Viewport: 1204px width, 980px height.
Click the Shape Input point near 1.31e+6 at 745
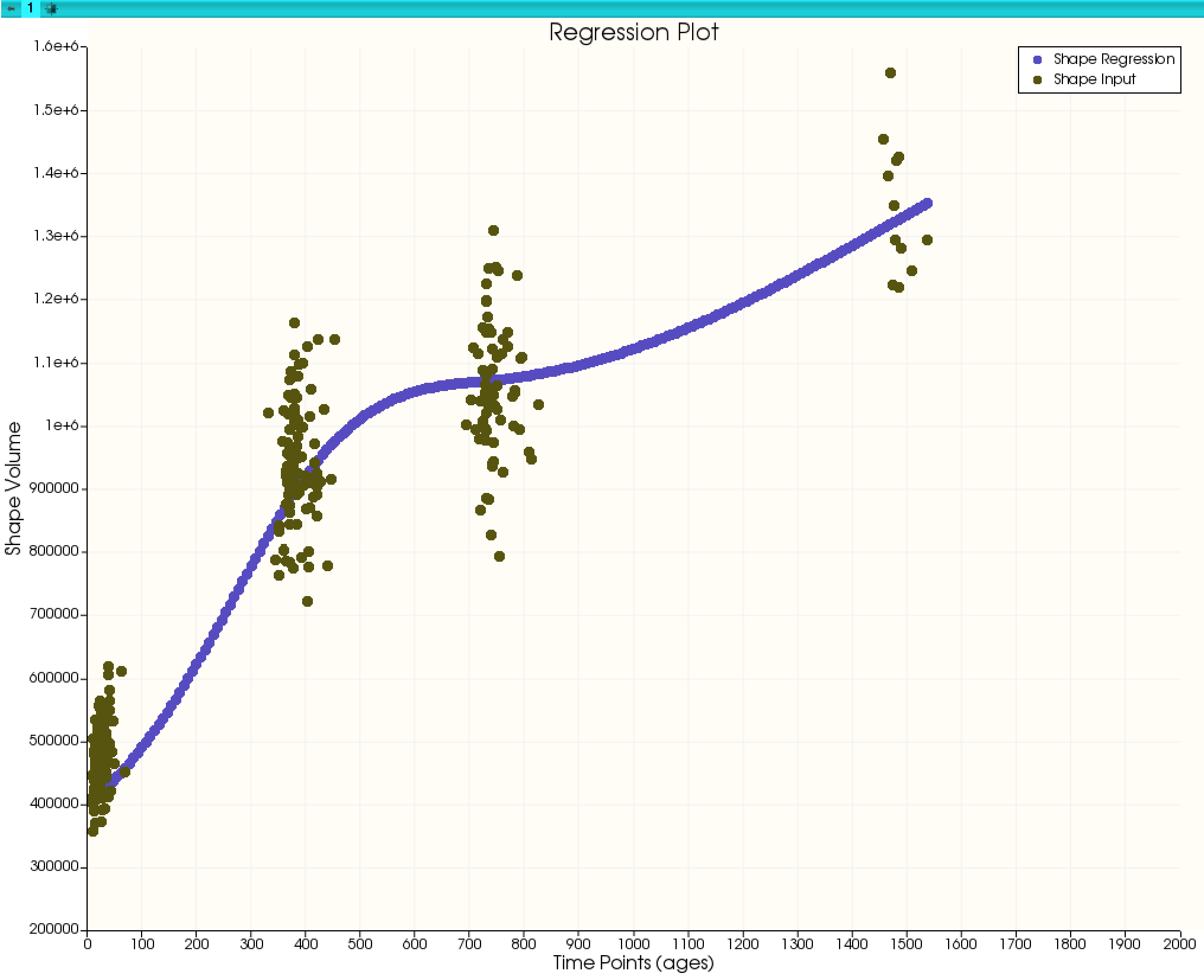[x=493, y=230]
